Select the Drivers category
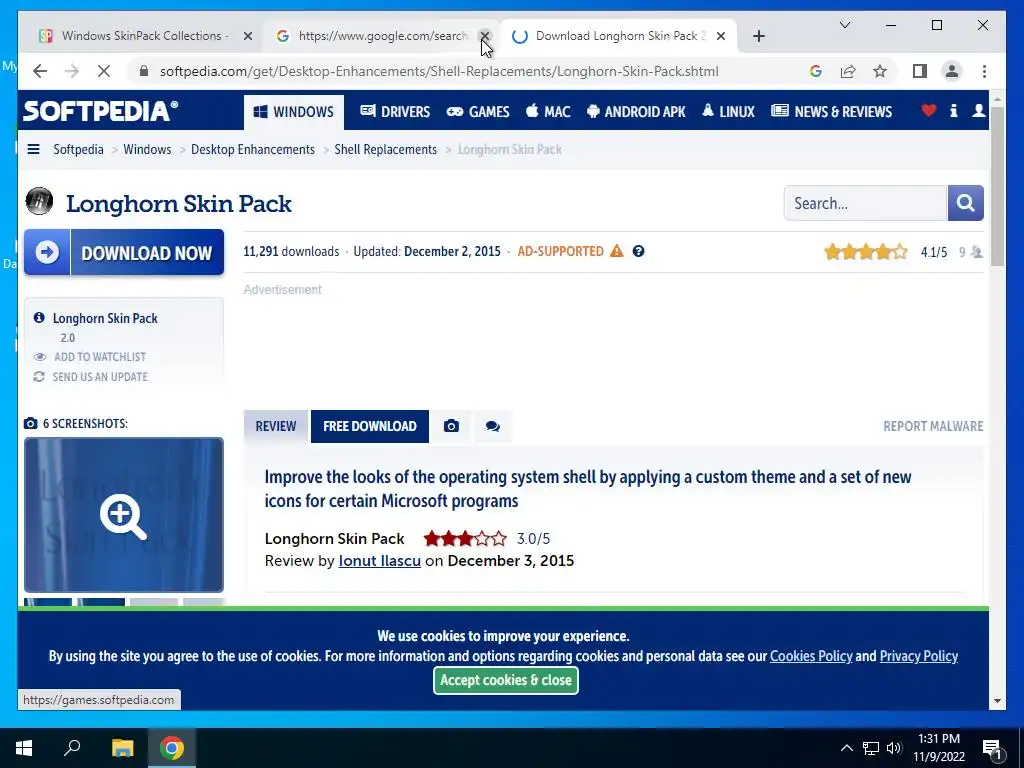This screenshot has height=768, width=1024. (395, 112)
